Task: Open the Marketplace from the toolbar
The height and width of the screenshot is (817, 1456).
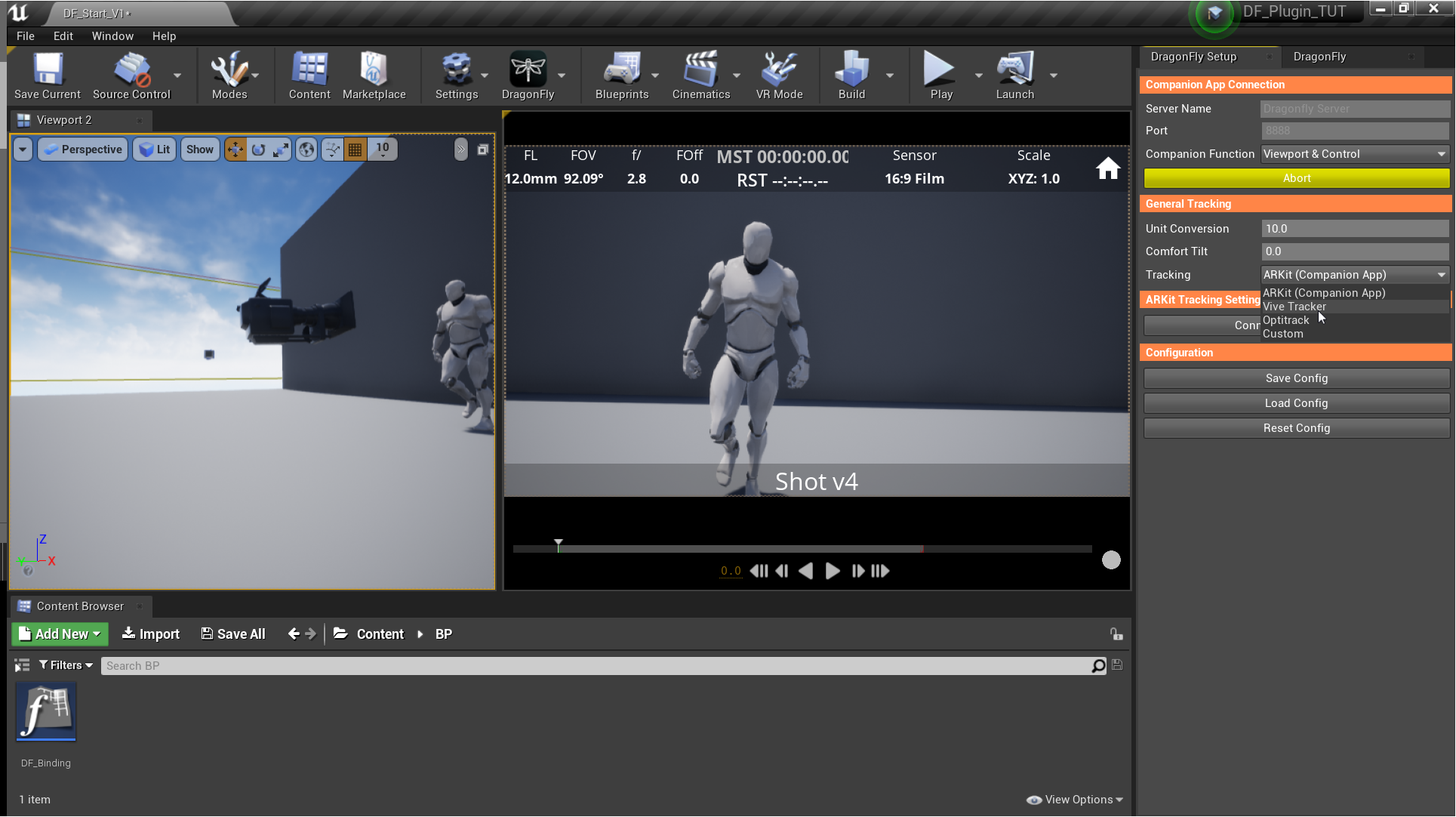Action: 374,76
